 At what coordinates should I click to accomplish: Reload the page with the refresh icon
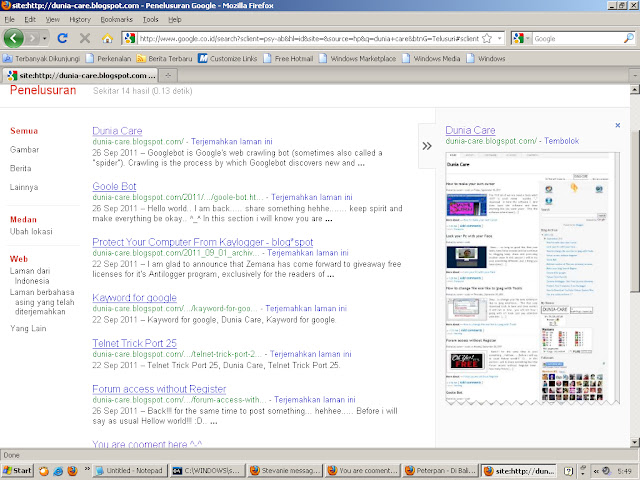pos(62,38)
